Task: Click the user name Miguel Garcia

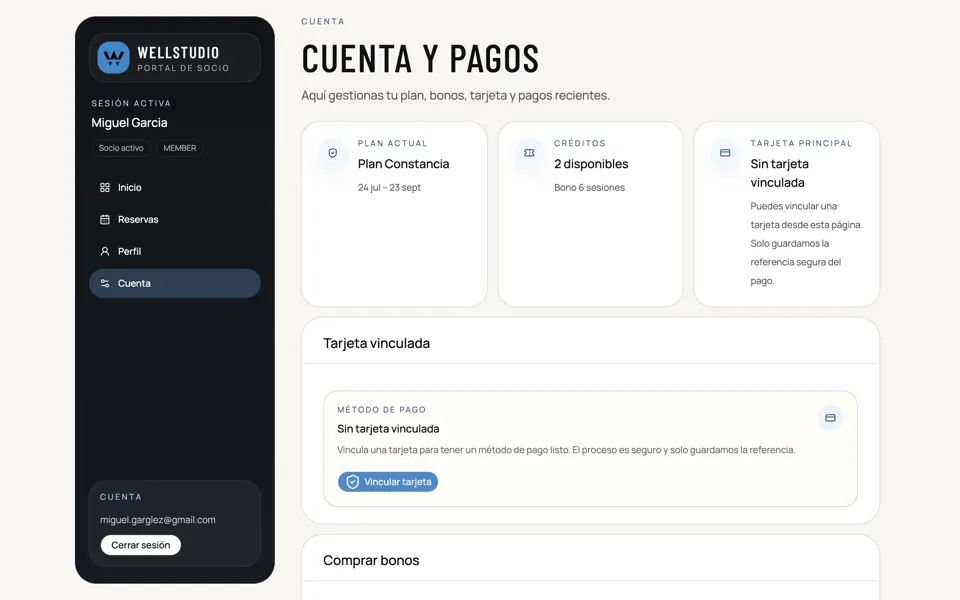Action: tap(129, 122)
